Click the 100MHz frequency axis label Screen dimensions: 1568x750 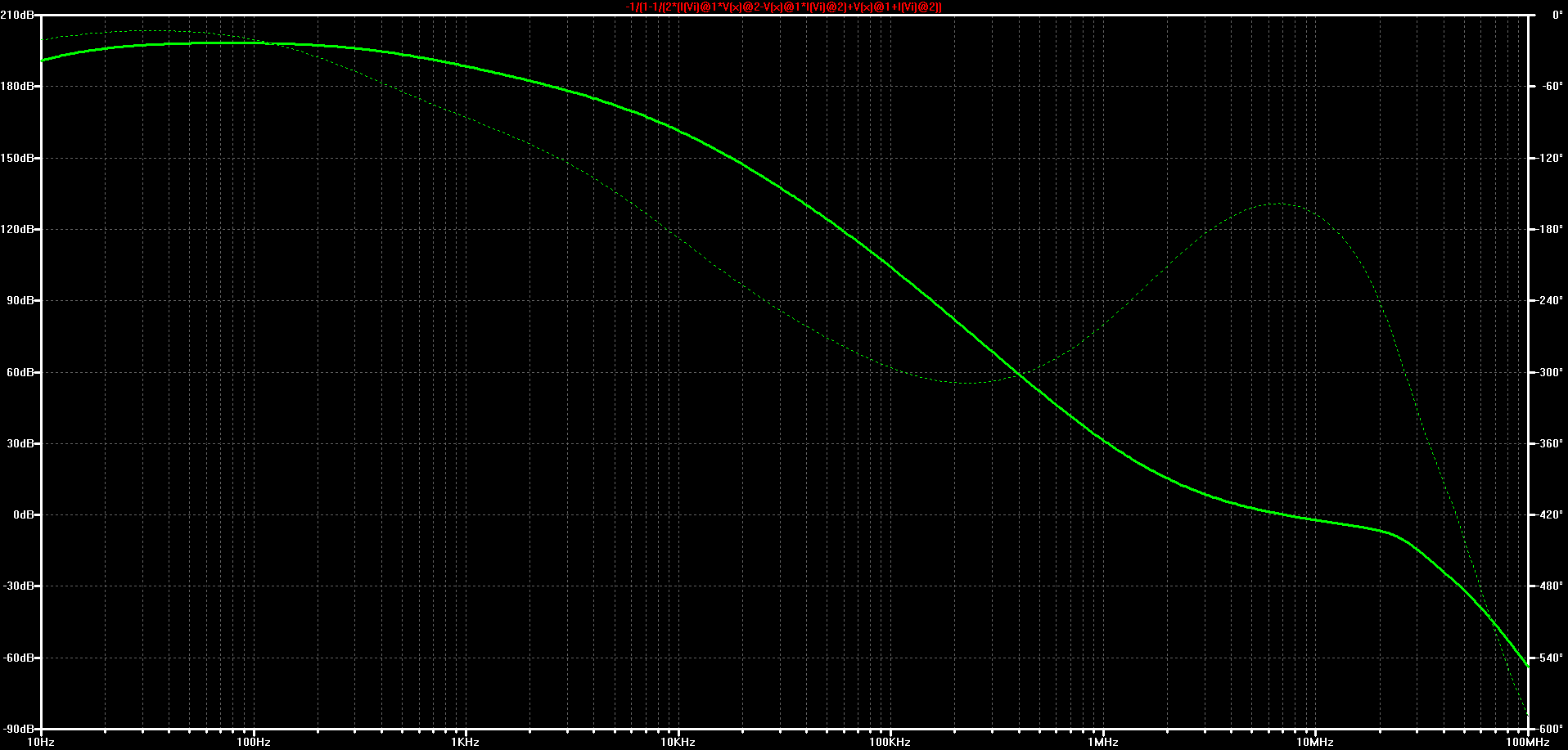1527,742
